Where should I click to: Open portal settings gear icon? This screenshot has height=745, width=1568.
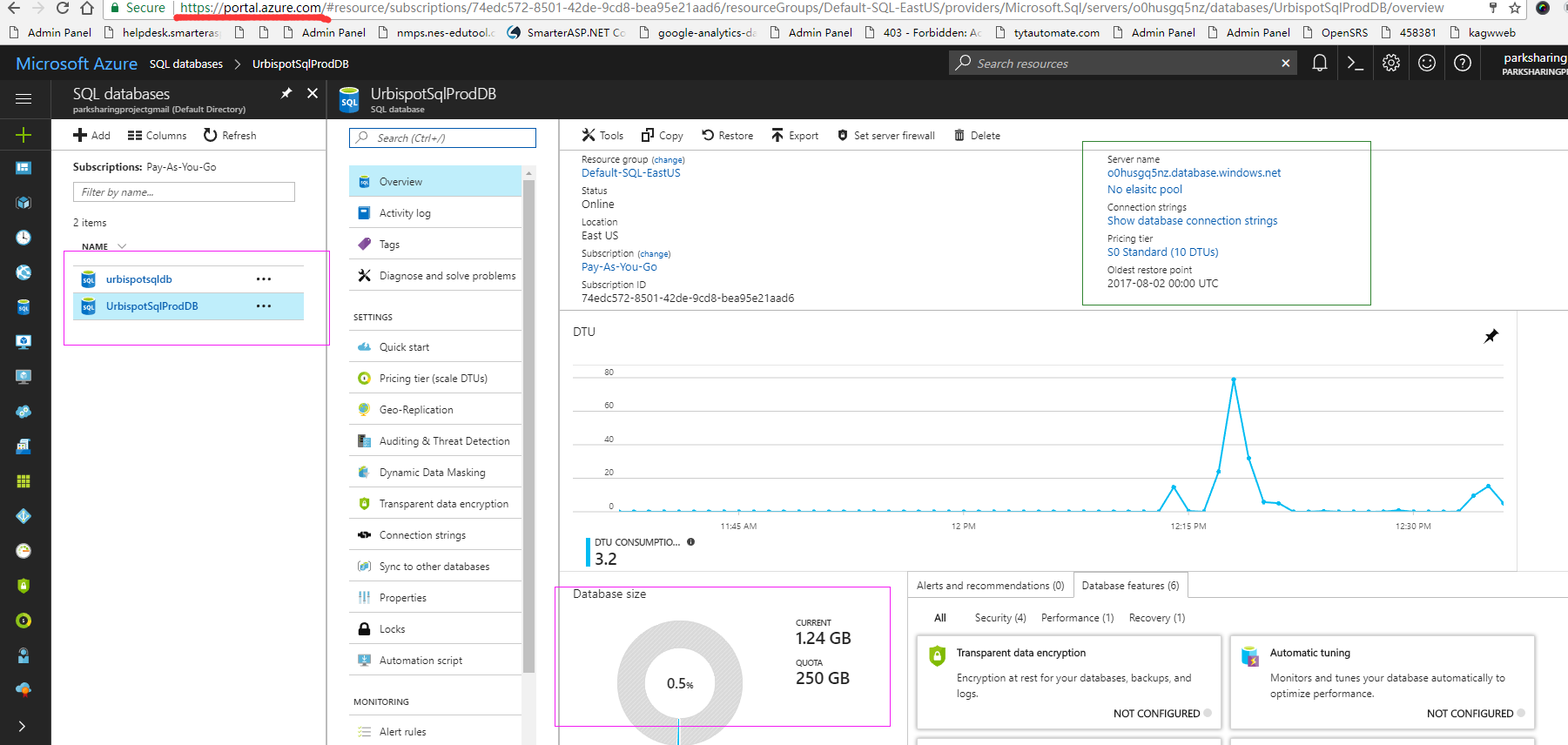coord(1390,63)
